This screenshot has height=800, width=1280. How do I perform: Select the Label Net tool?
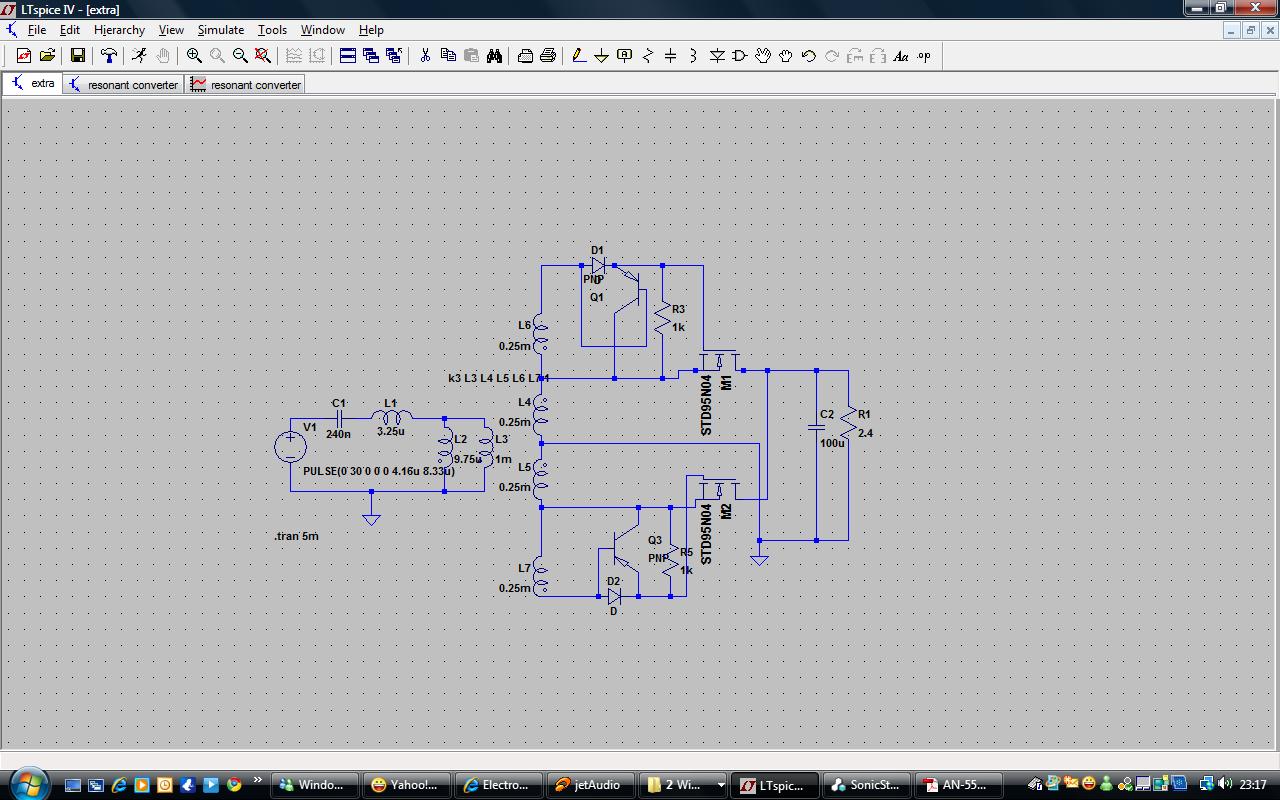pyautogui.click(x=624, y=56)
